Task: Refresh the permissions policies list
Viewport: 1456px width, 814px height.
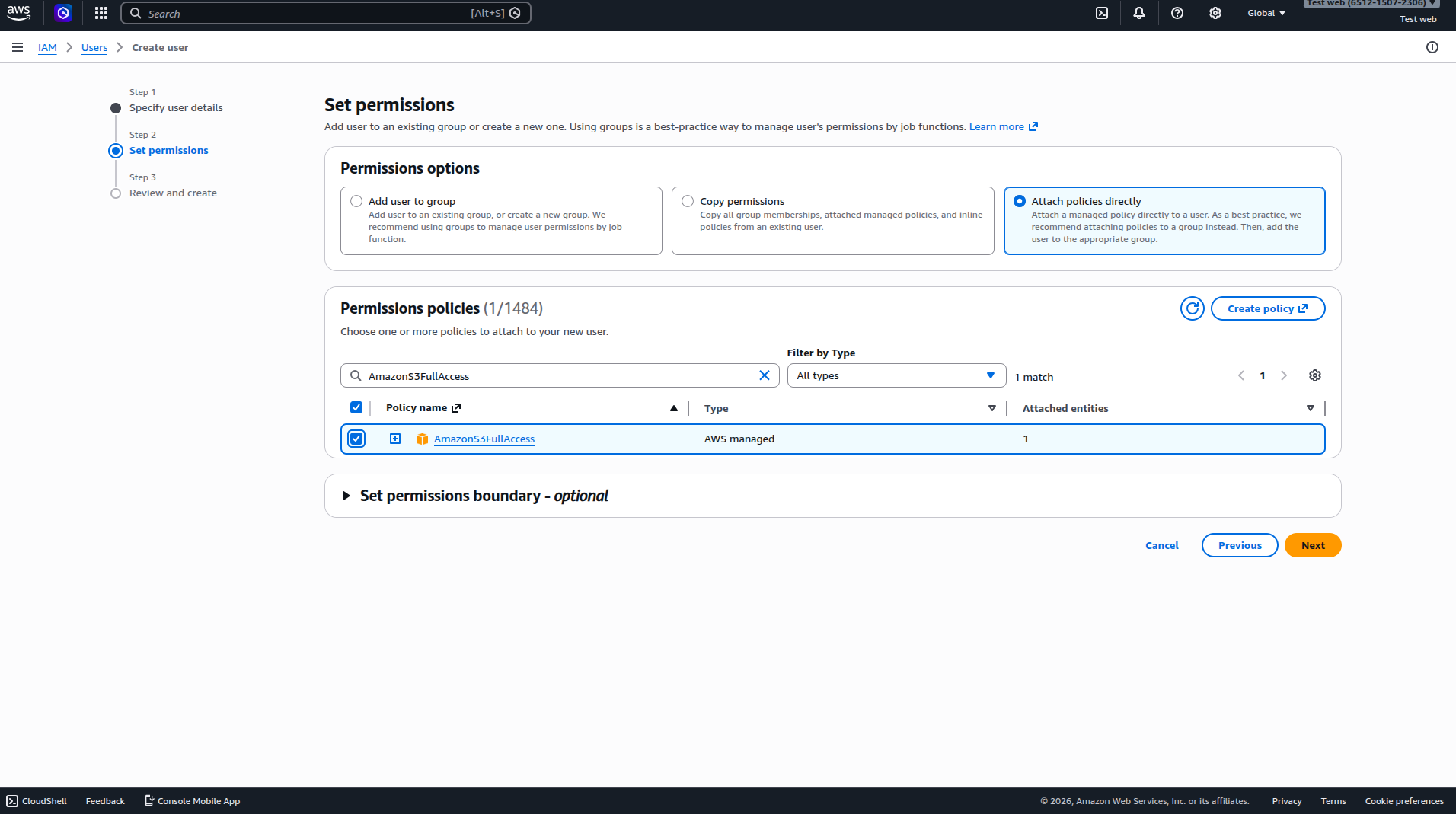Action: point(1193,308)
